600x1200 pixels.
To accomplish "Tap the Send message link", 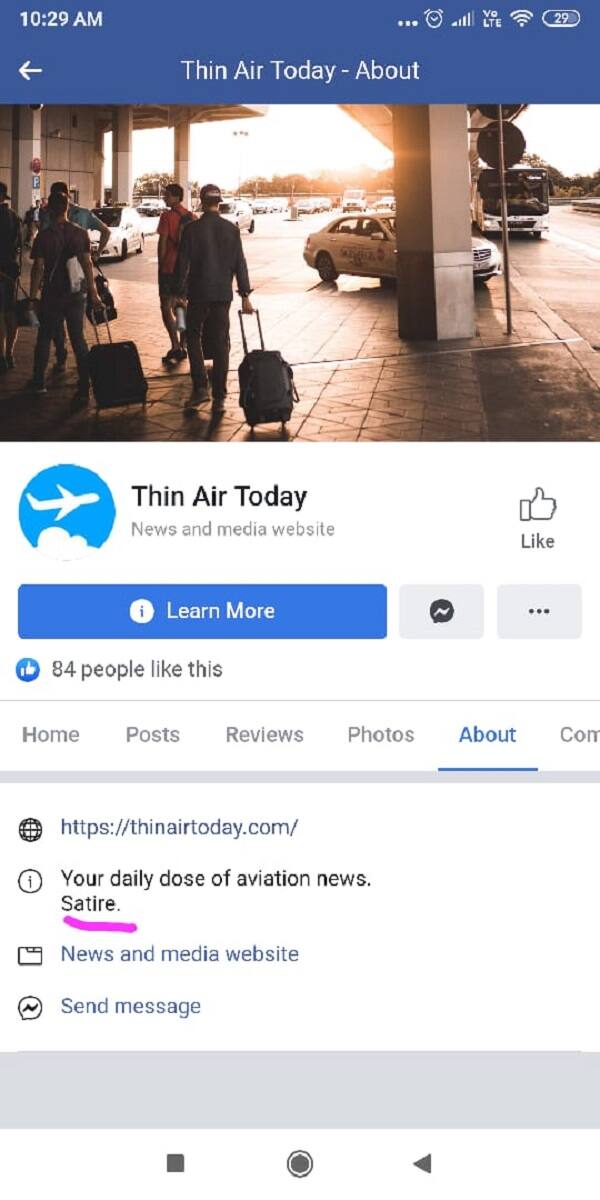I will (130, 1006).
